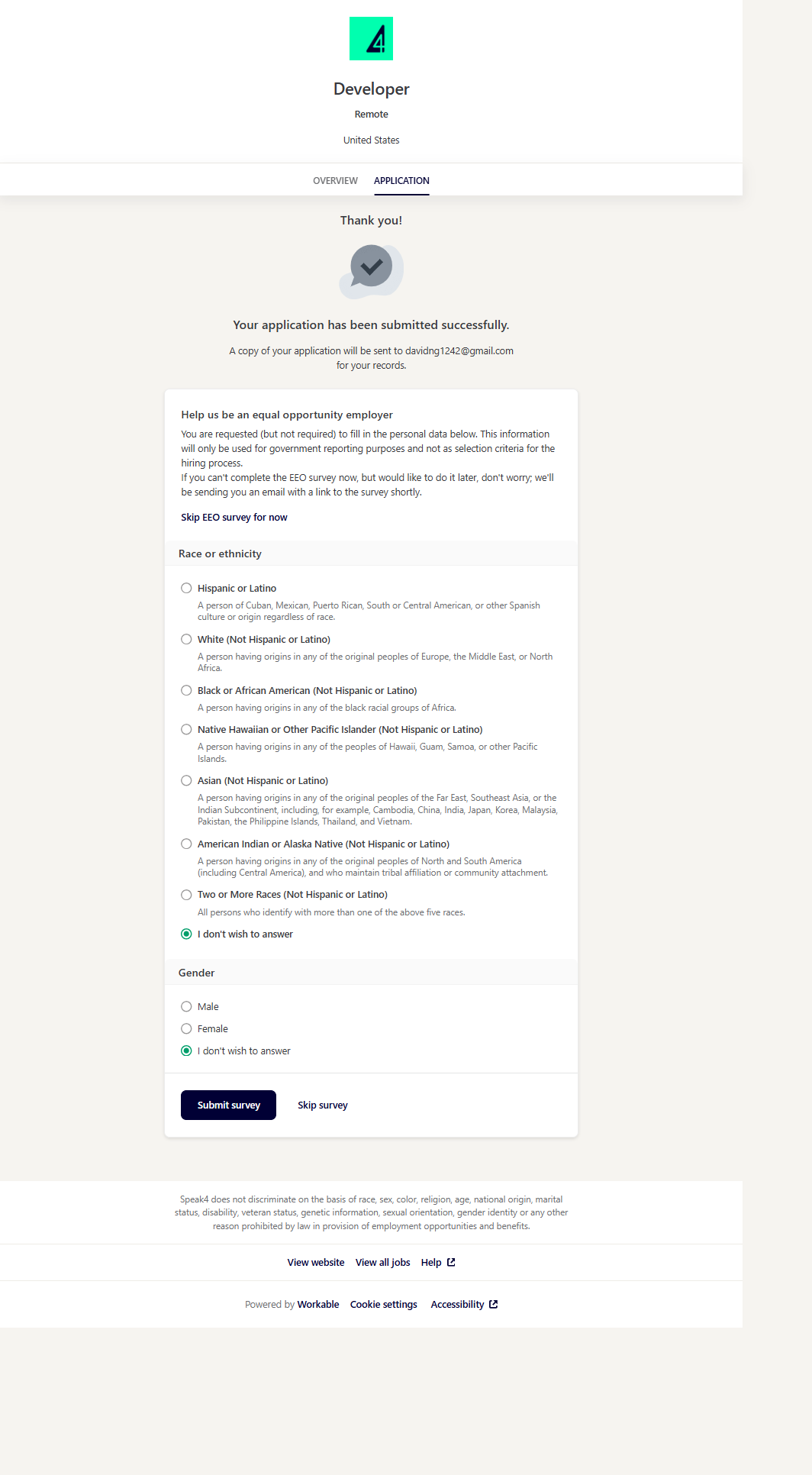This screenshot has width=812, height=1475.
Task: Click Skip EEO survey for now
Action: click(234, 517)
